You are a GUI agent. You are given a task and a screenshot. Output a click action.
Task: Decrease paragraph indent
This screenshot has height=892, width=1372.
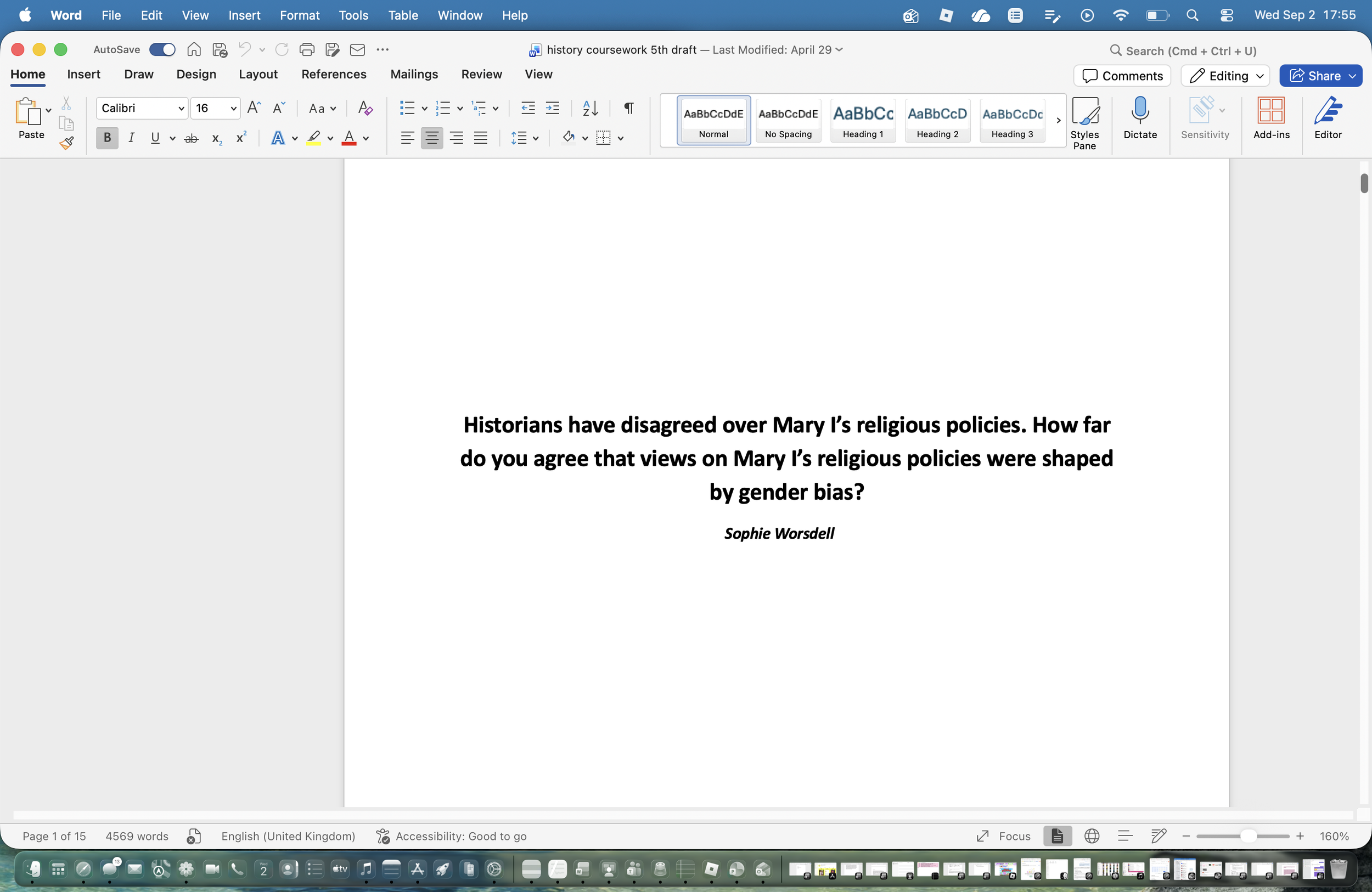[527, 108]
